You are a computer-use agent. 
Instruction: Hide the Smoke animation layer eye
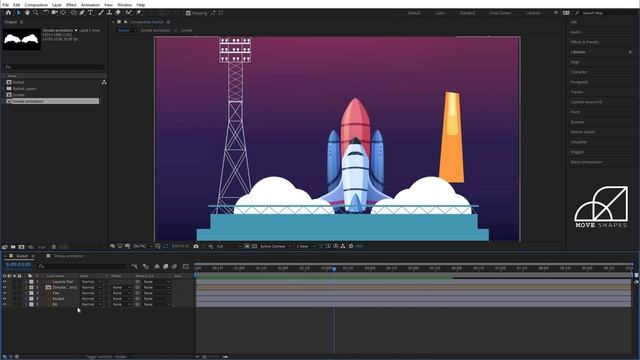click(4, 287)
